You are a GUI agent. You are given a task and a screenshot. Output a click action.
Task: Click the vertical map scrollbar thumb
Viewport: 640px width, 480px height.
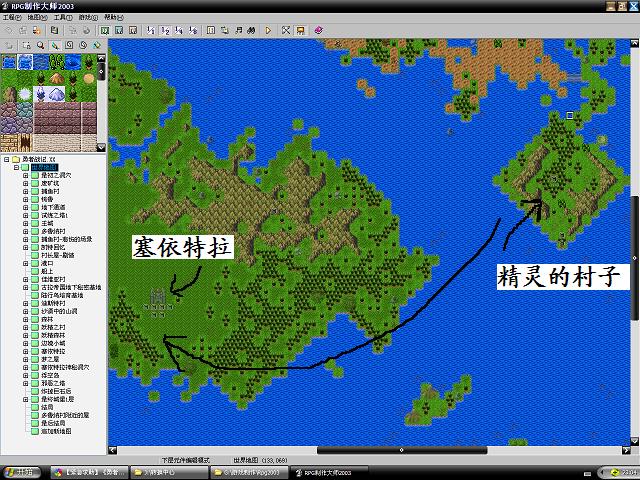point(635,258)
